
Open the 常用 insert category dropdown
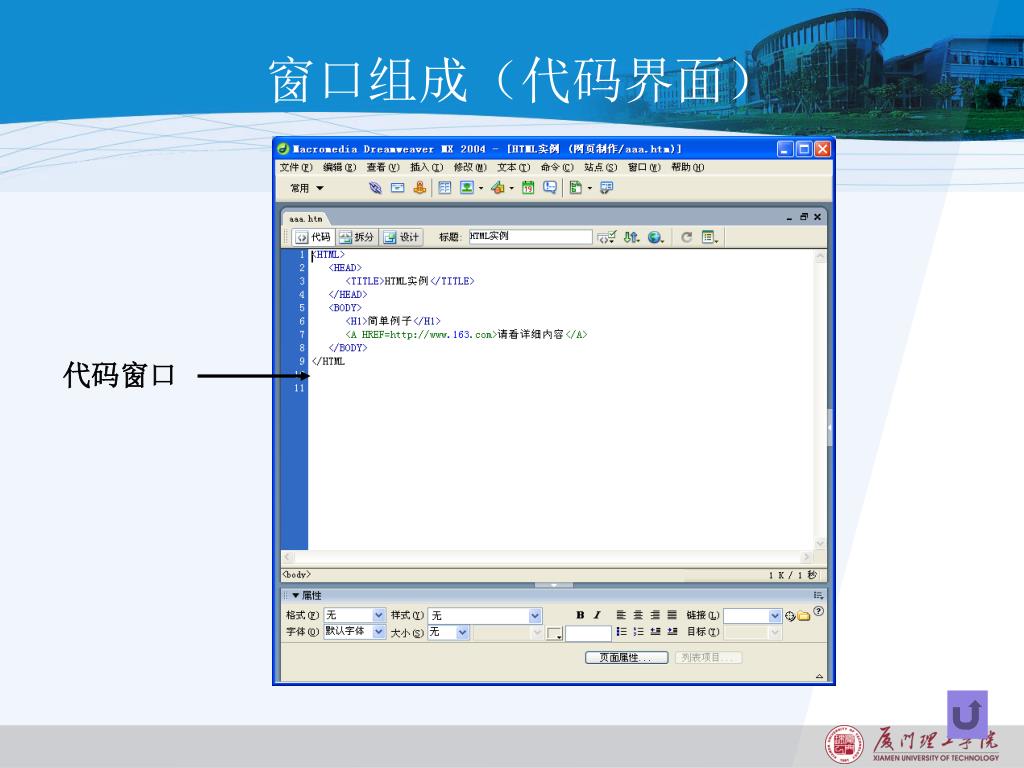click(307, 188)
